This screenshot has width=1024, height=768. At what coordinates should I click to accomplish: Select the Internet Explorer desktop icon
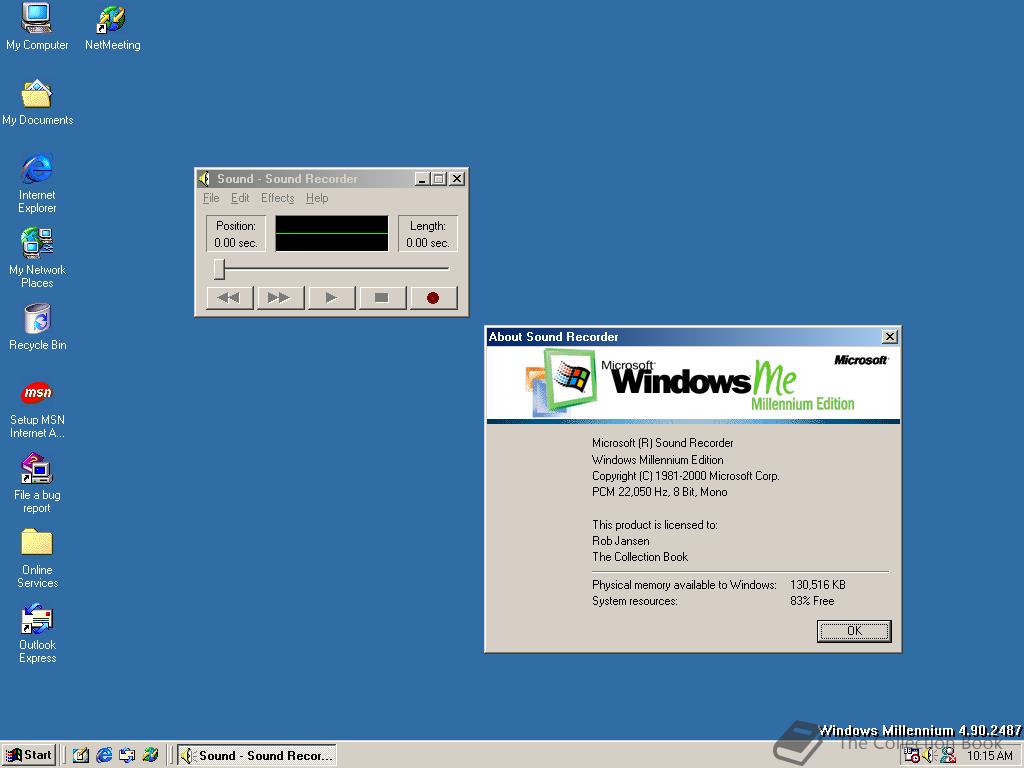click(37, 184)
